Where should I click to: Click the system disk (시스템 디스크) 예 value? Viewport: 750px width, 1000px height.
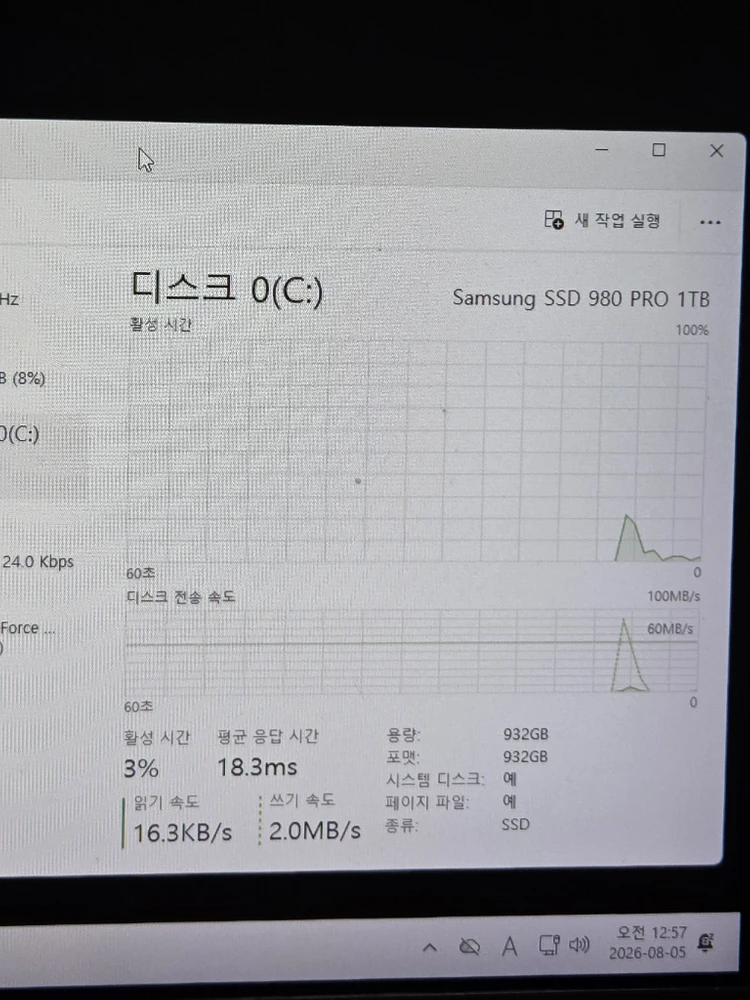coord(510,779)
